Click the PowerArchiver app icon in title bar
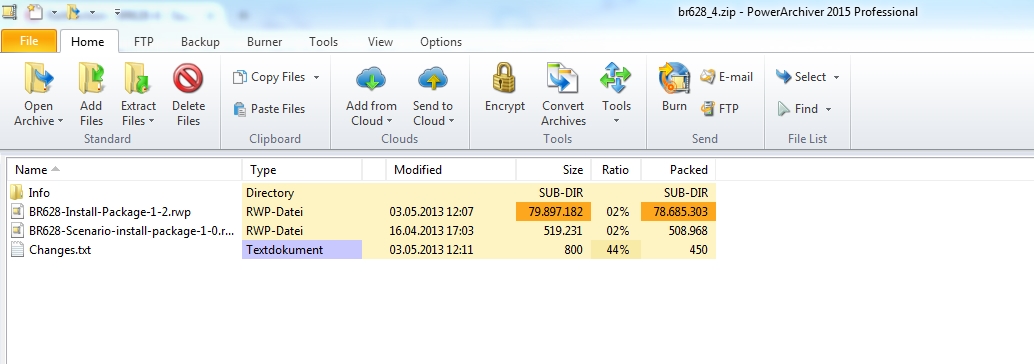The height and width of the screenshot is (364, 1034). [x=9, y=11]
